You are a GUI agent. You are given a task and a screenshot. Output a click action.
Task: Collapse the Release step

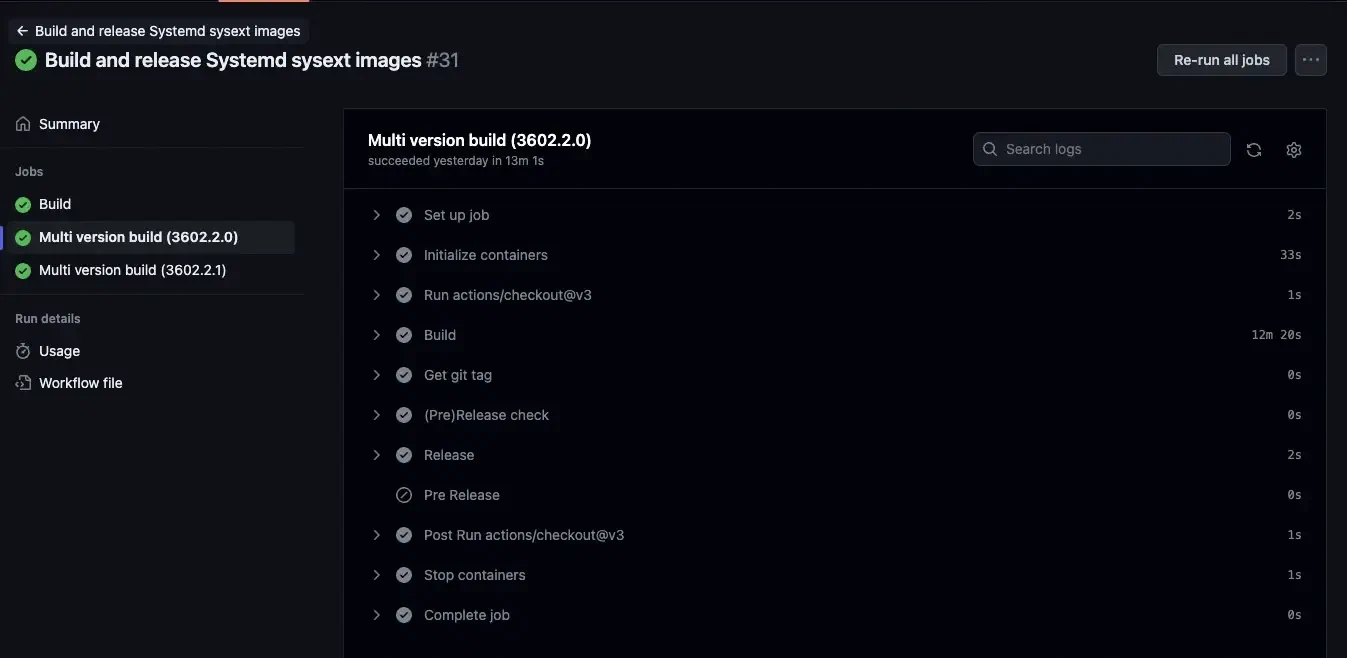pos(376,454)
